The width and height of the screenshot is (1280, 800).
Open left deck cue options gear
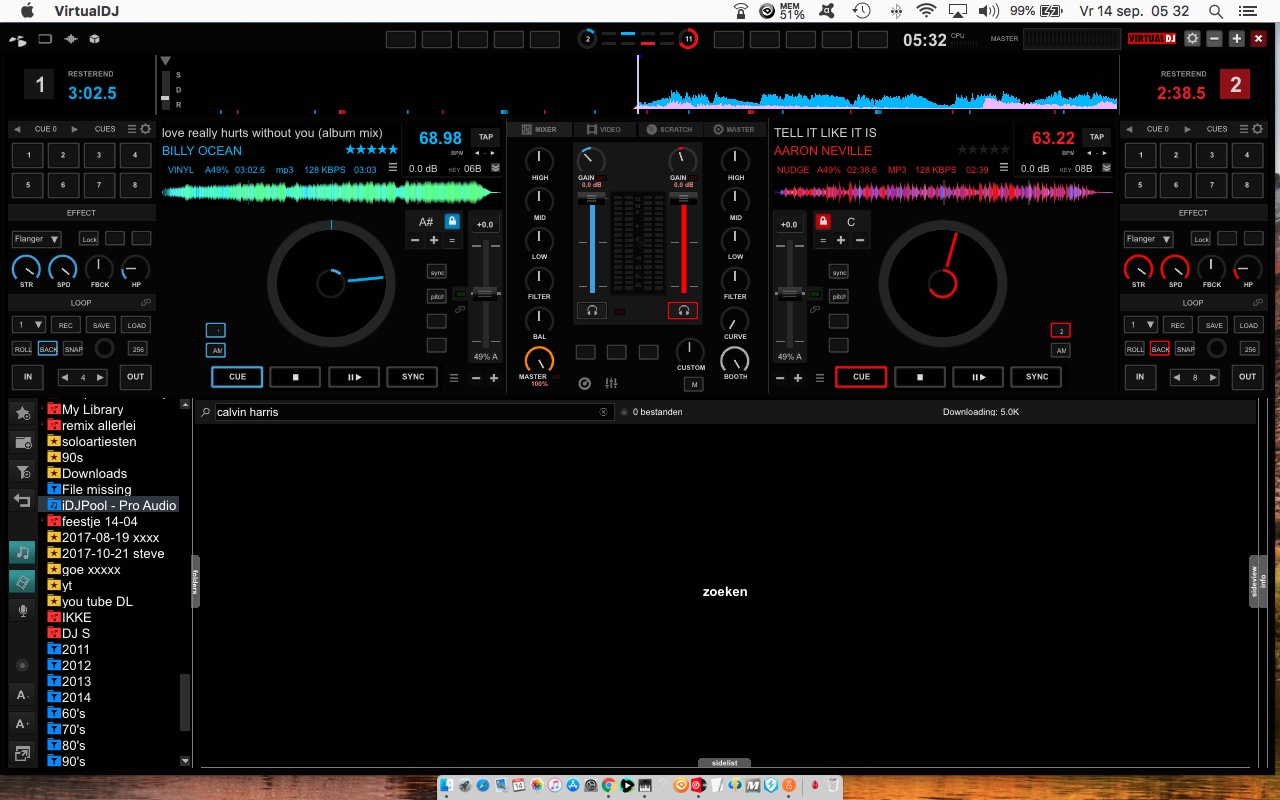[x=146, y=129]
